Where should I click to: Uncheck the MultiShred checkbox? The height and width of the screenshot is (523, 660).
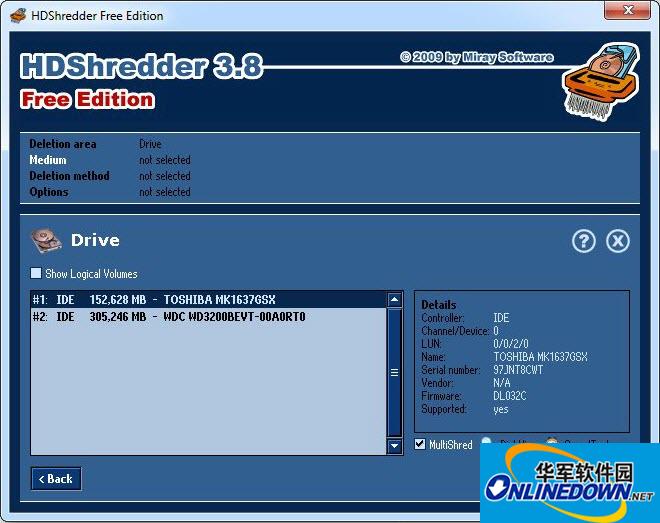pyautogui.click(x=420, y=444)
